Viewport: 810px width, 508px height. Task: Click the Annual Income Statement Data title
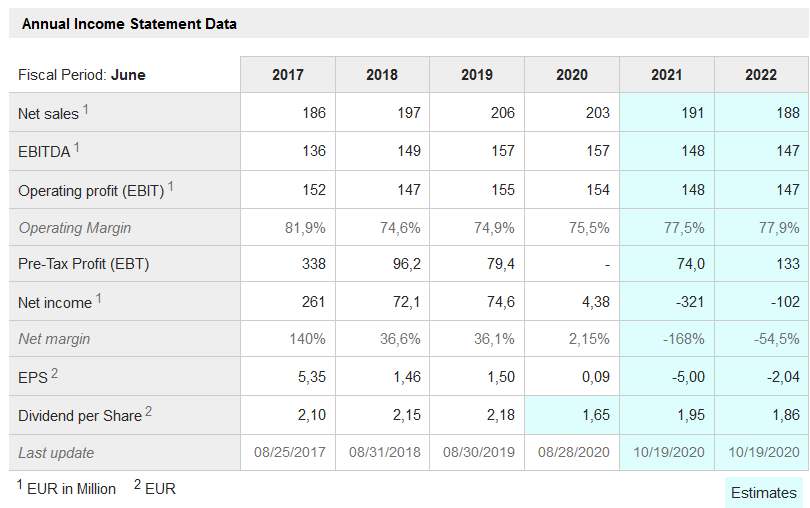tap(129, 23)
